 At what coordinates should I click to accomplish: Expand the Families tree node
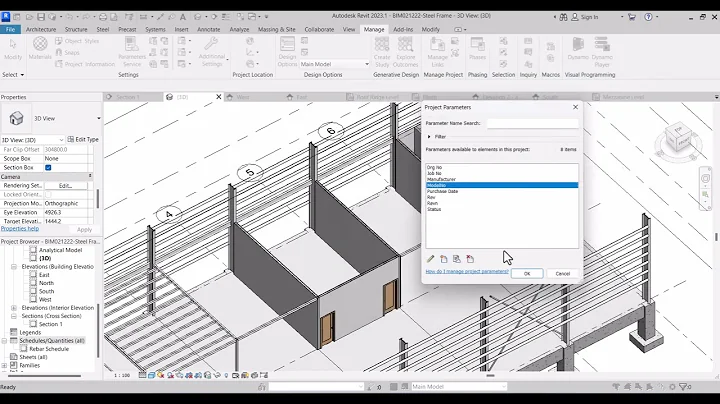tap(4, 365)
